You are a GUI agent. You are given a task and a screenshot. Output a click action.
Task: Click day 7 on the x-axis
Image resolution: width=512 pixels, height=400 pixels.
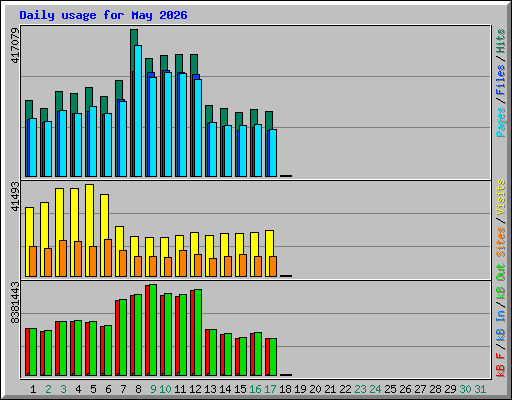pyautogui.click(x=123, y=389)
